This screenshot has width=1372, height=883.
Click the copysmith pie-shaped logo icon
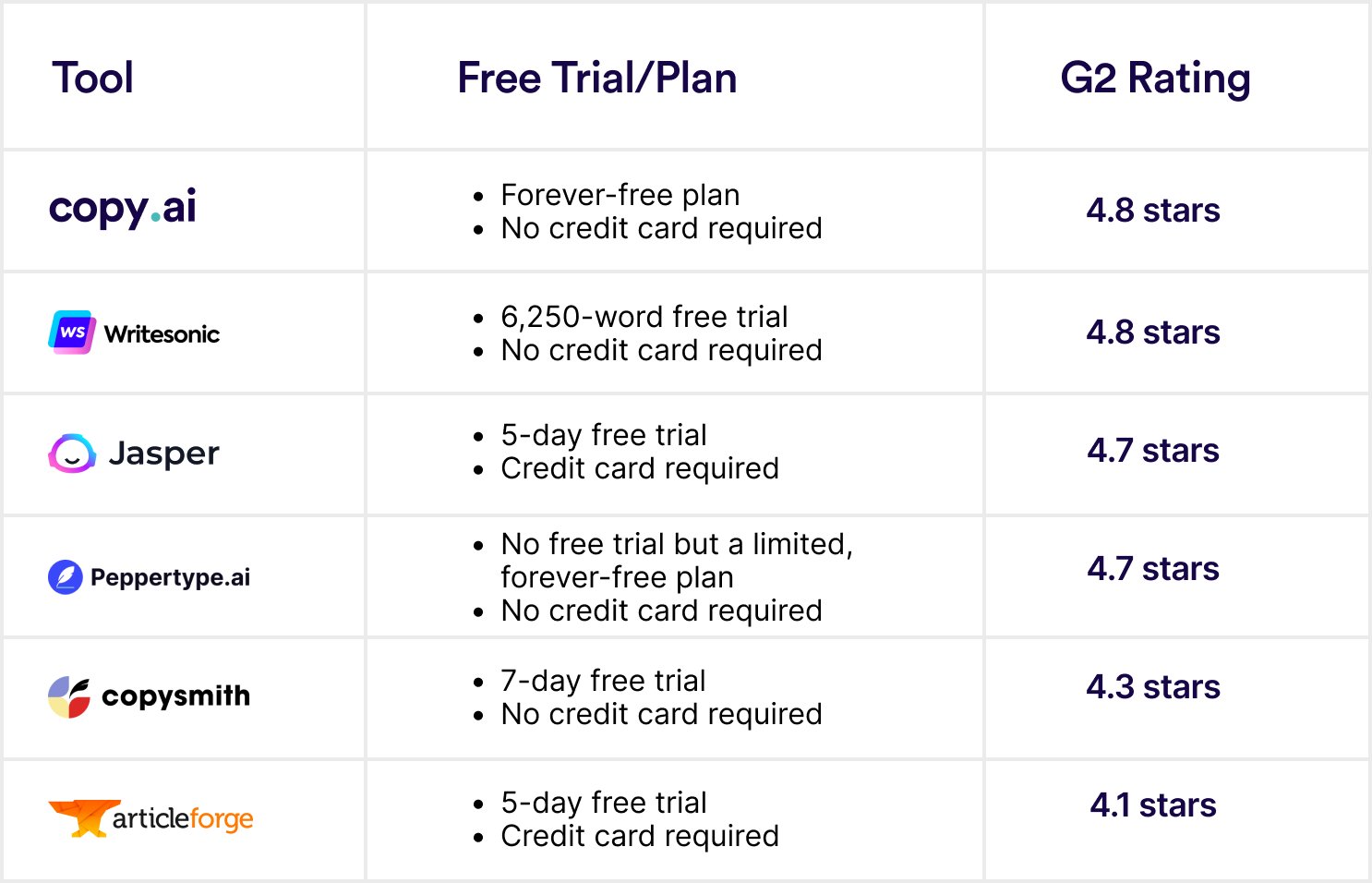coord(69,697)
